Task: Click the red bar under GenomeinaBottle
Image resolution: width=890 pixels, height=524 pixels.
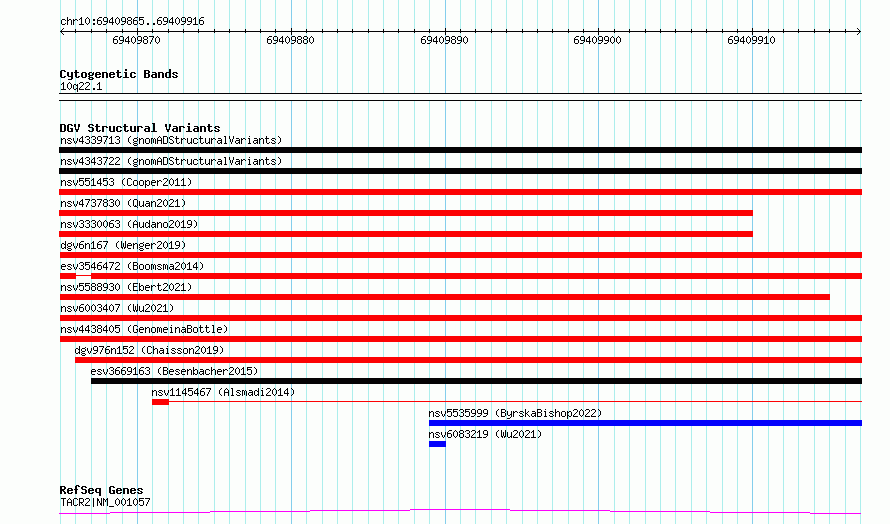Action: click(x=460, y=339)
